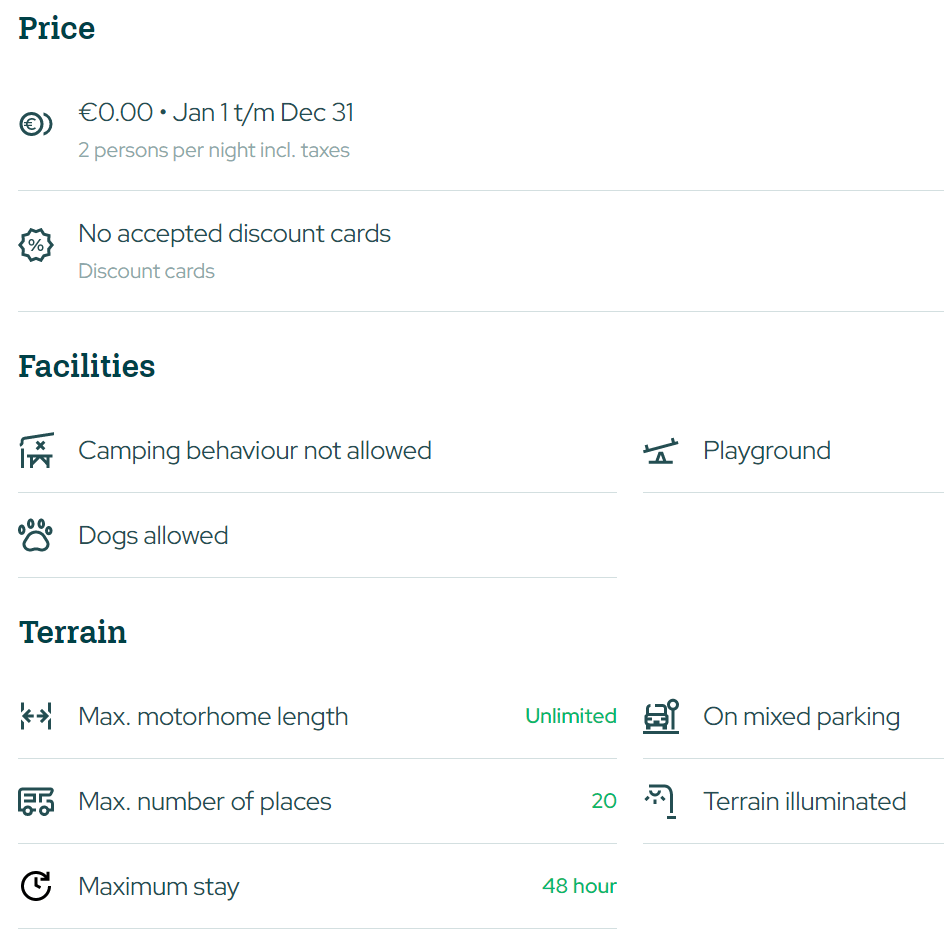
Task: Click the €0.00 price text
Action: tap(116, 113)
